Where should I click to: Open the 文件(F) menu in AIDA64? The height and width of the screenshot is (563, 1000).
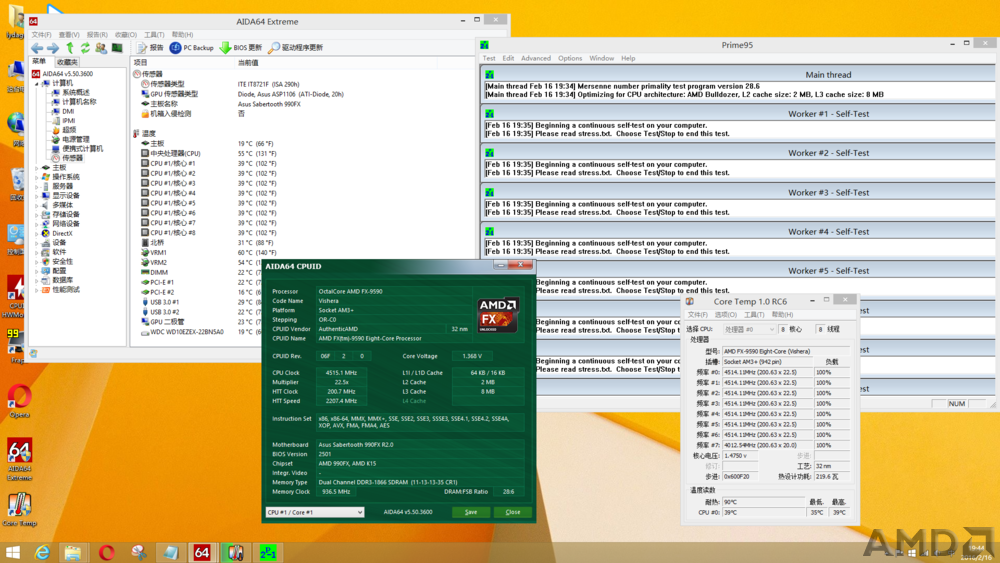(41, 34)
